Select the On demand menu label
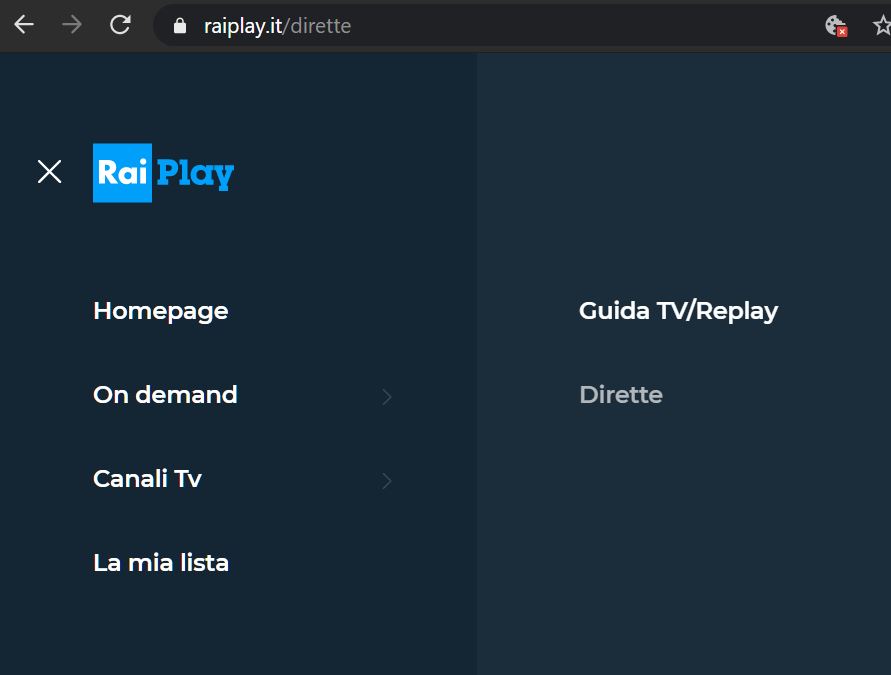This screenshot has height=675, width=891. [x=165, y=395]
